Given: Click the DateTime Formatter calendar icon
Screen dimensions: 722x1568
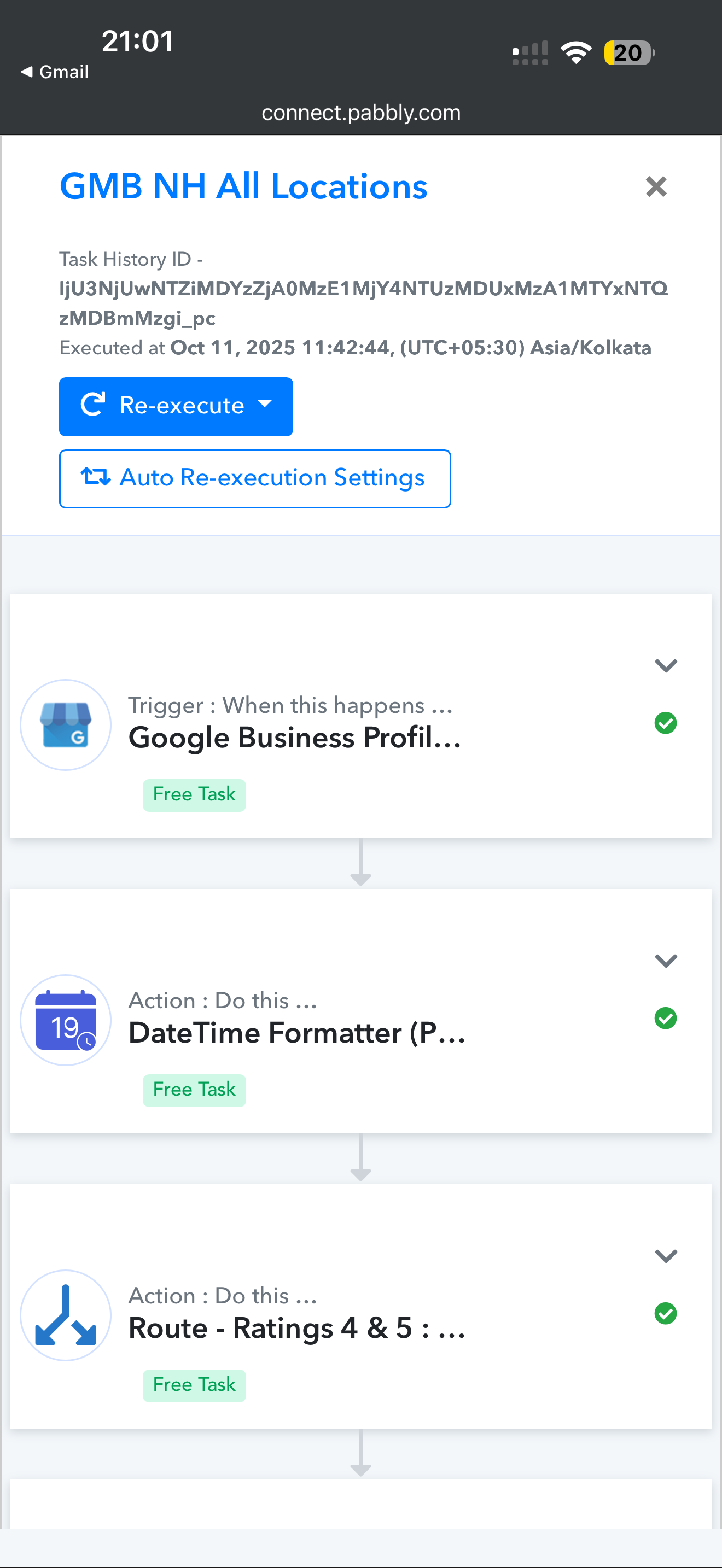Looking at the screenshot, I should [x=66, y=1020].
